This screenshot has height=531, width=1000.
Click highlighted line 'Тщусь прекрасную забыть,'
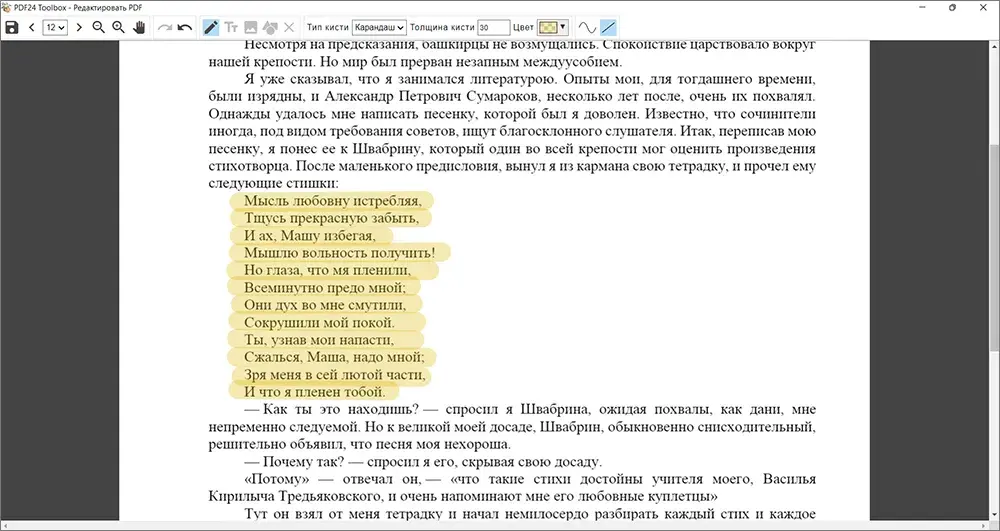pyautogui.click(x=332, y=218)
